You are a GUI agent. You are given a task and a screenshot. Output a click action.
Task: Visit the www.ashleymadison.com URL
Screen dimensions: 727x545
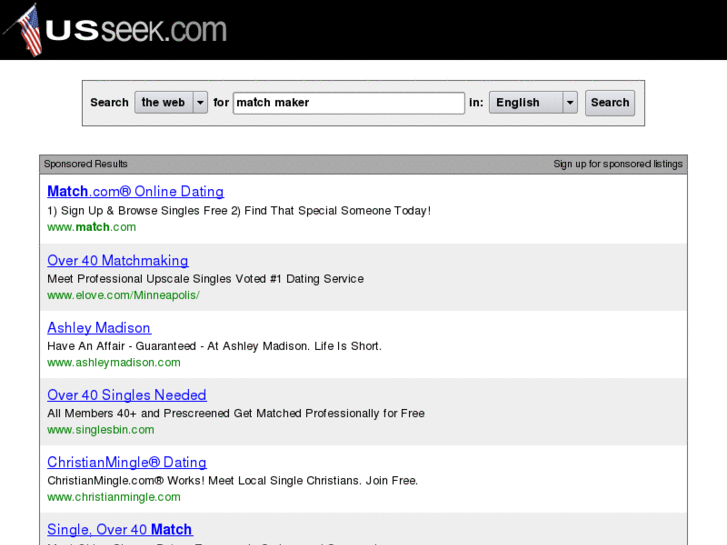point(114,362)
